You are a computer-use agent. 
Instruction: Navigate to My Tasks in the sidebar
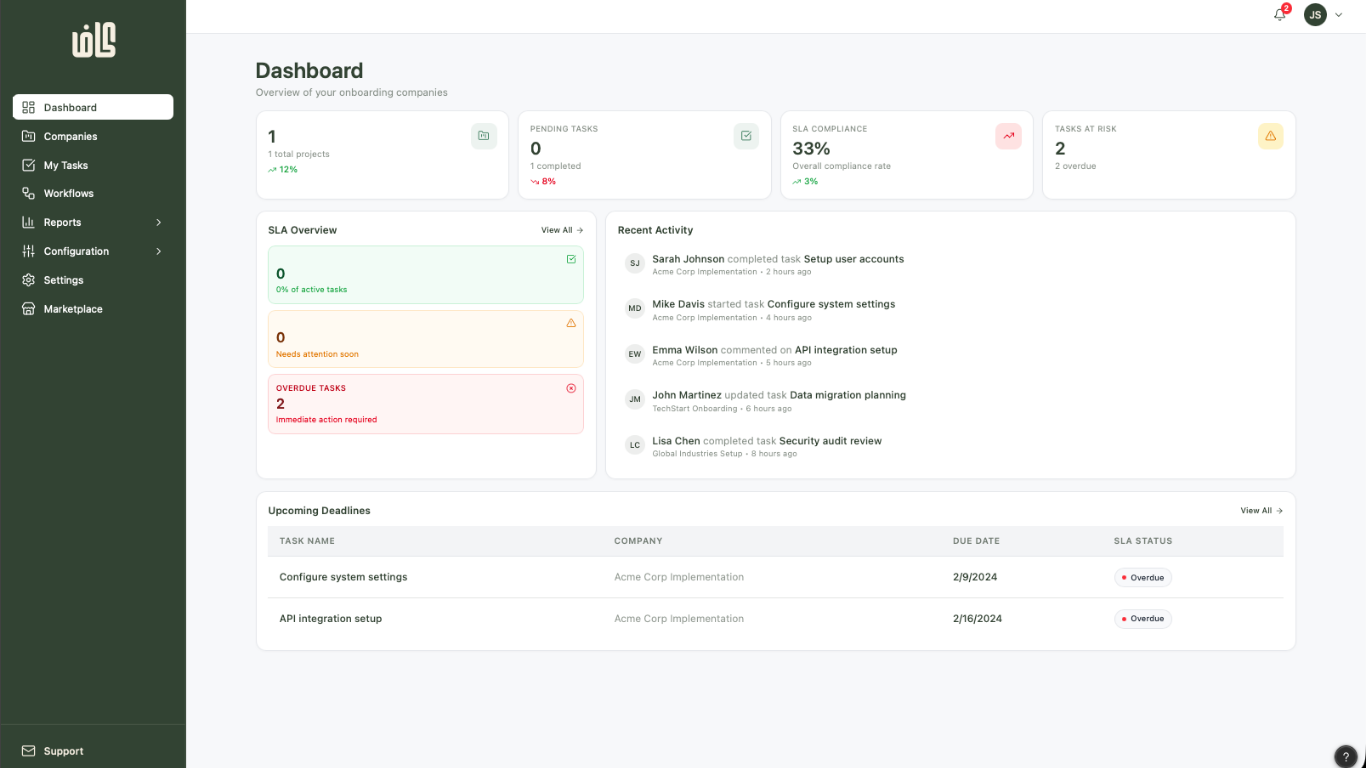pos(65,165)
